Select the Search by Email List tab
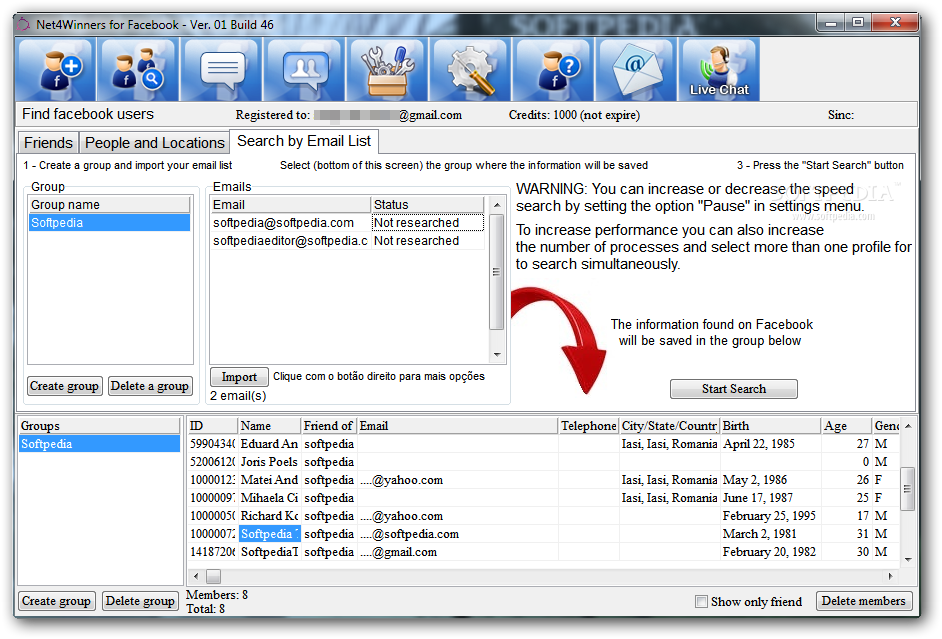Viewport: 942px width, 639px height. point(304,141)
